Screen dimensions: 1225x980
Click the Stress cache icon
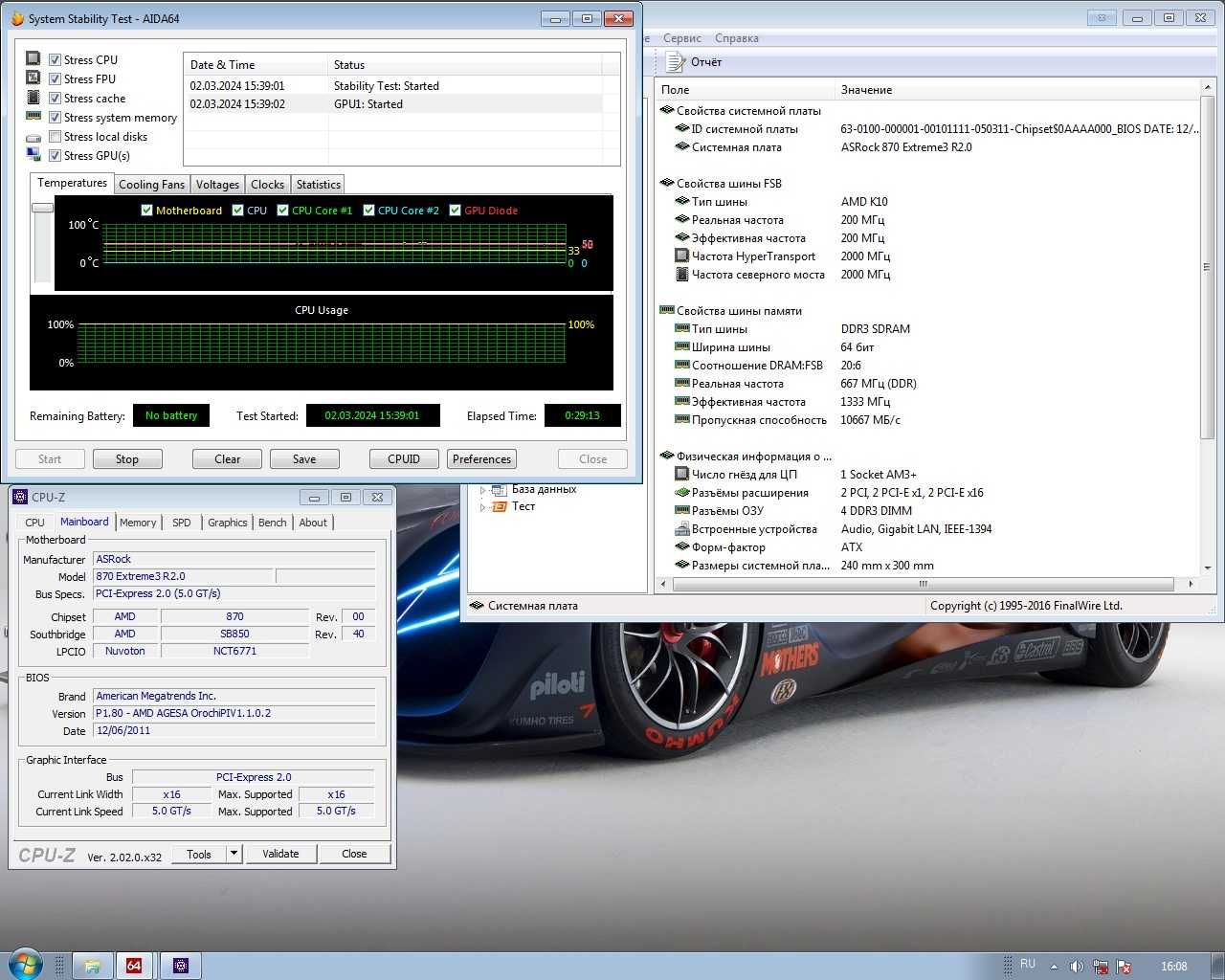(x=33, y=97)
